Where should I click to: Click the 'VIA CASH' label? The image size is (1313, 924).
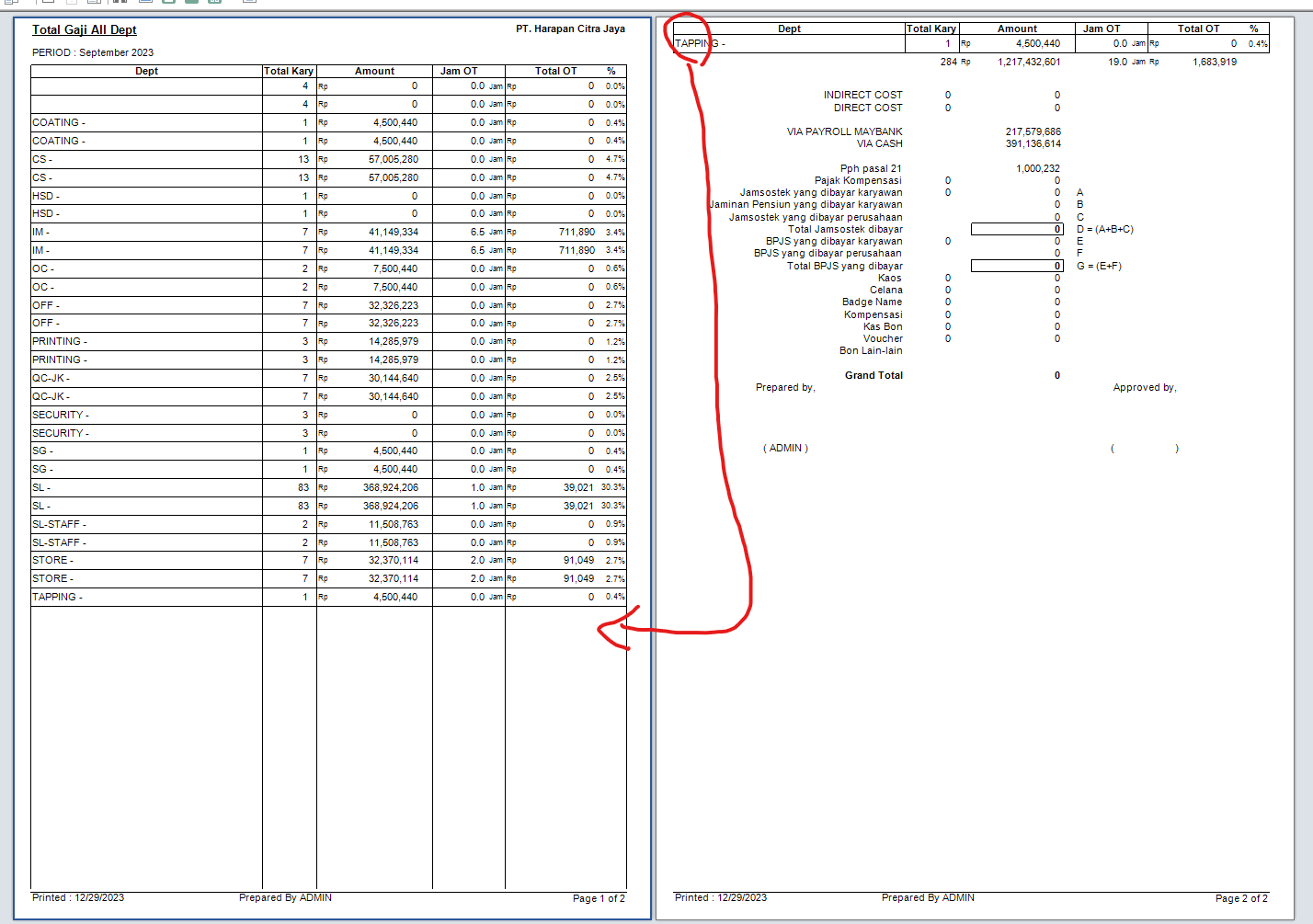(x=879, y=144)
